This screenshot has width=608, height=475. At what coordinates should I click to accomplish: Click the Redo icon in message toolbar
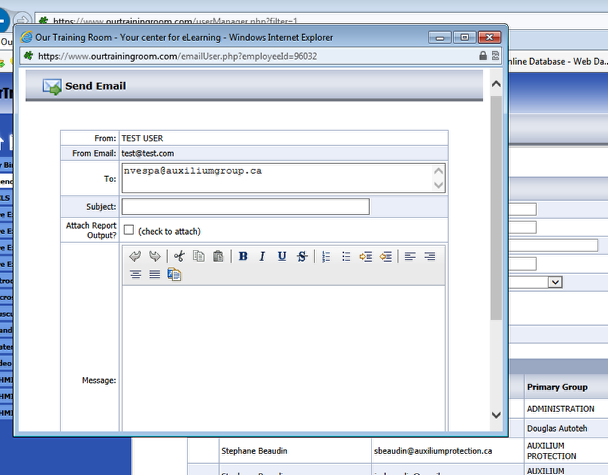click(x=155, y=256)
